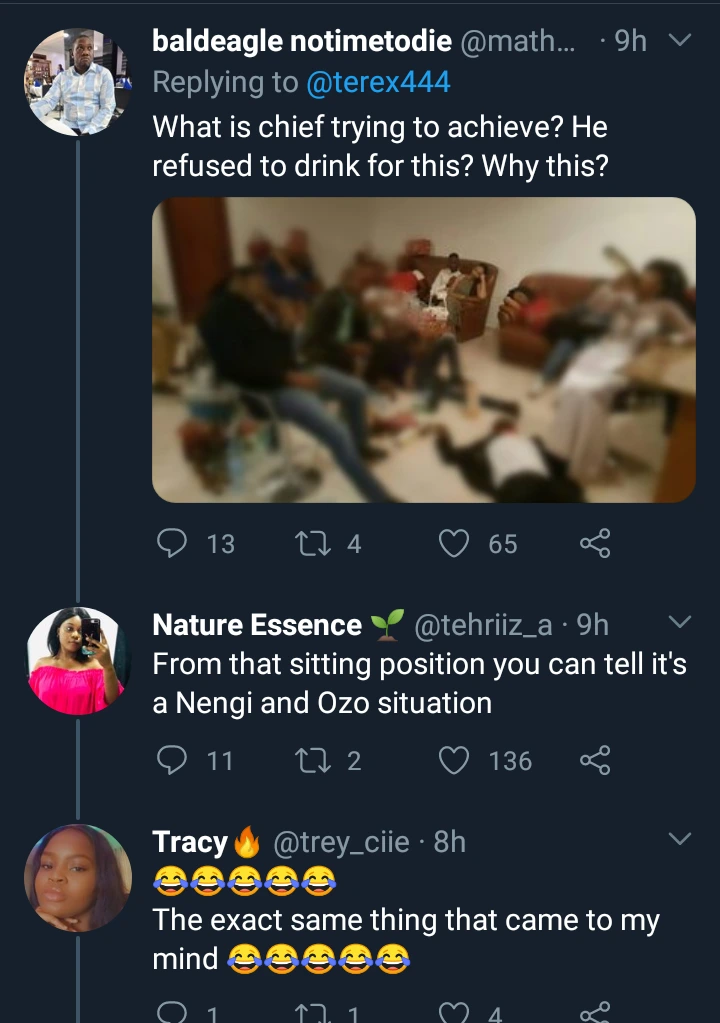720x1023 pixels.
Task: Open options chevron on Nature Essence's tweet
Action: (679, 623)
